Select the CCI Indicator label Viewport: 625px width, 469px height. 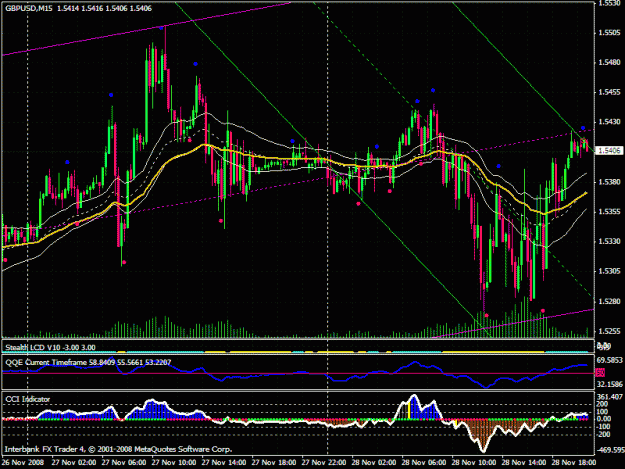(x=28, y=399)
